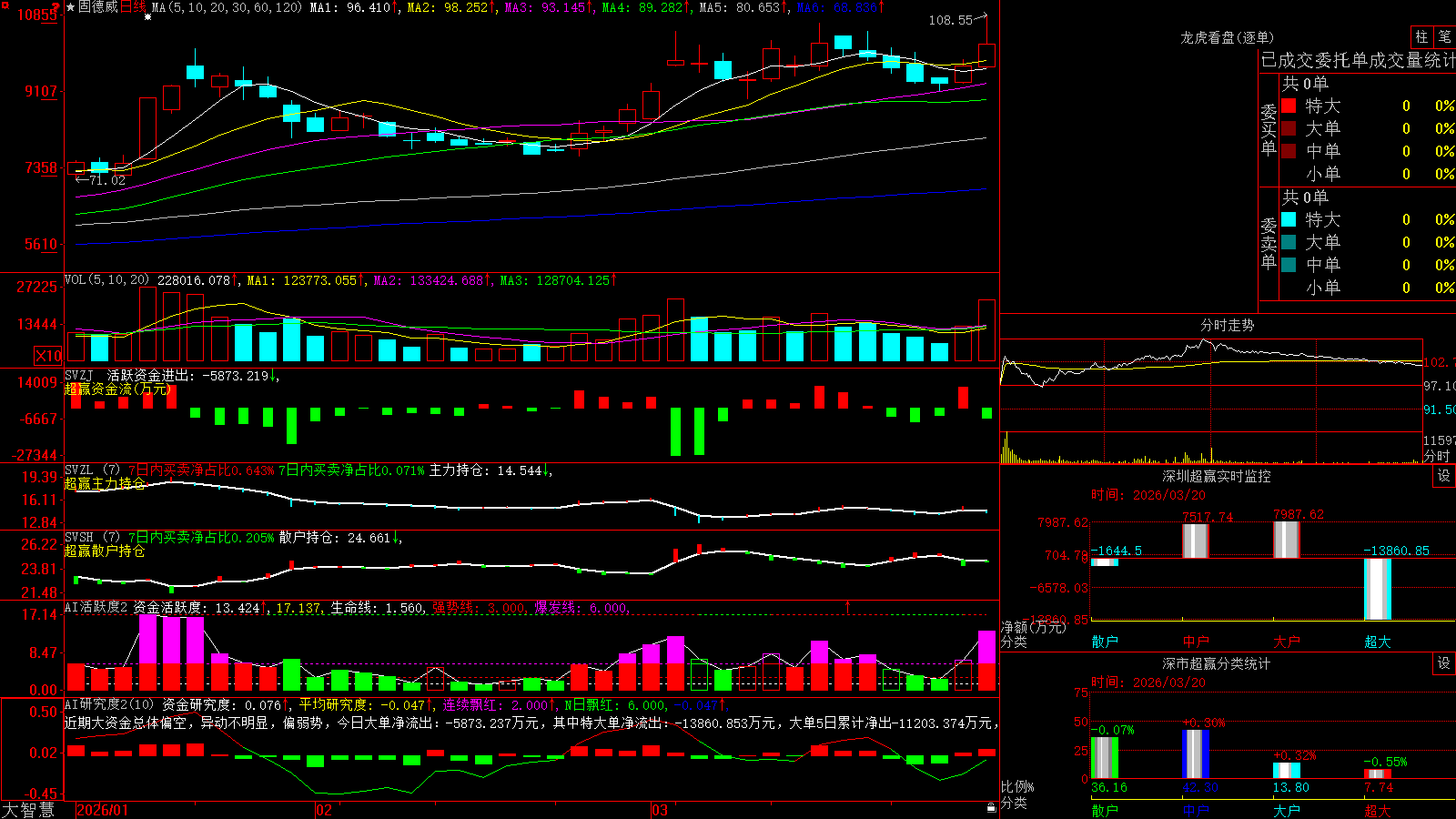Click the 委买单 section label
This screenshot has width=1456, height=819.
1269,129
